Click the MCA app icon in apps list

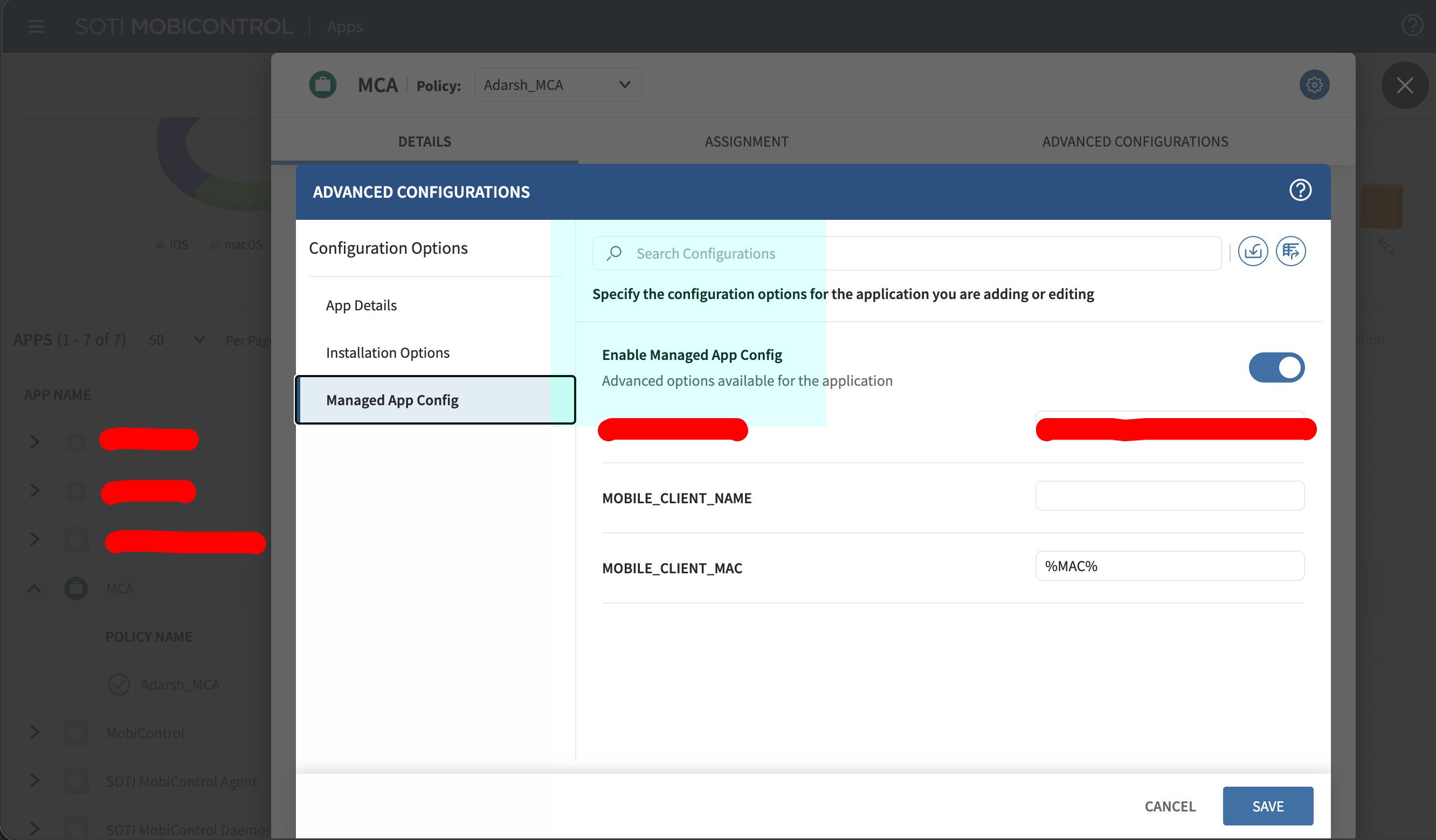76,588
